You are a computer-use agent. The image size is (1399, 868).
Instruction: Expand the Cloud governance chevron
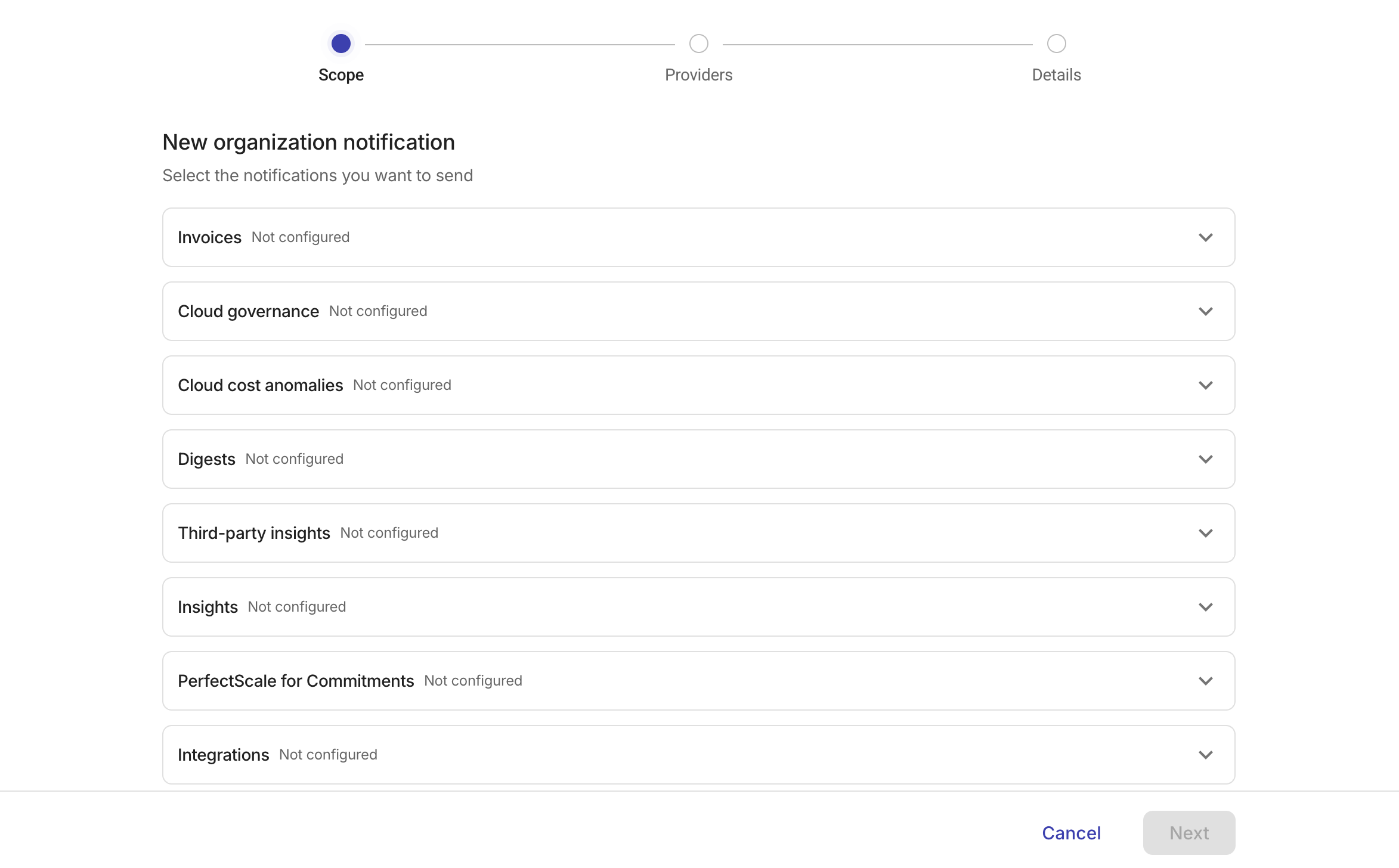click(x=1205, y=311)
